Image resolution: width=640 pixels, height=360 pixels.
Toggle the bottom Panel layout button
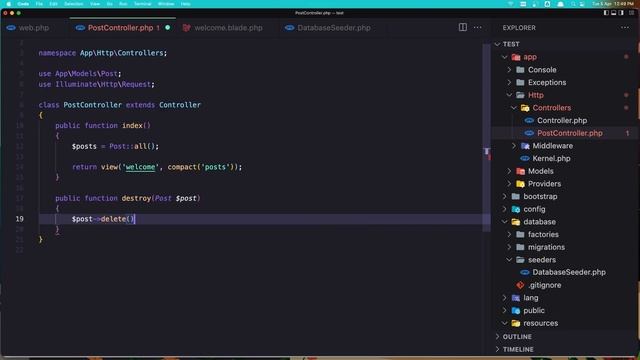pyautogui.click(x=613, y=13)
